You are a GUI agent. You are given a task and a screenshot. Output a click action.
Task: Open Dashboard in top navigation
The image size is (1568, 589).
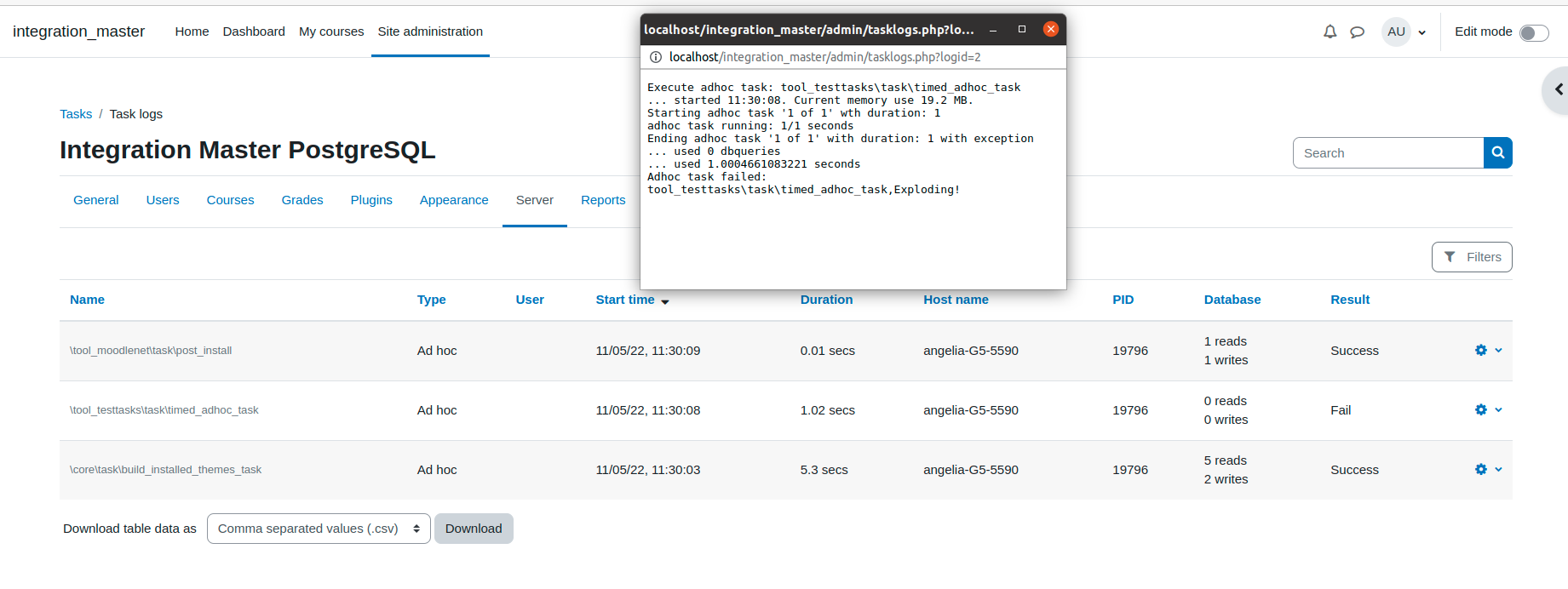click(x=254, y=31)
